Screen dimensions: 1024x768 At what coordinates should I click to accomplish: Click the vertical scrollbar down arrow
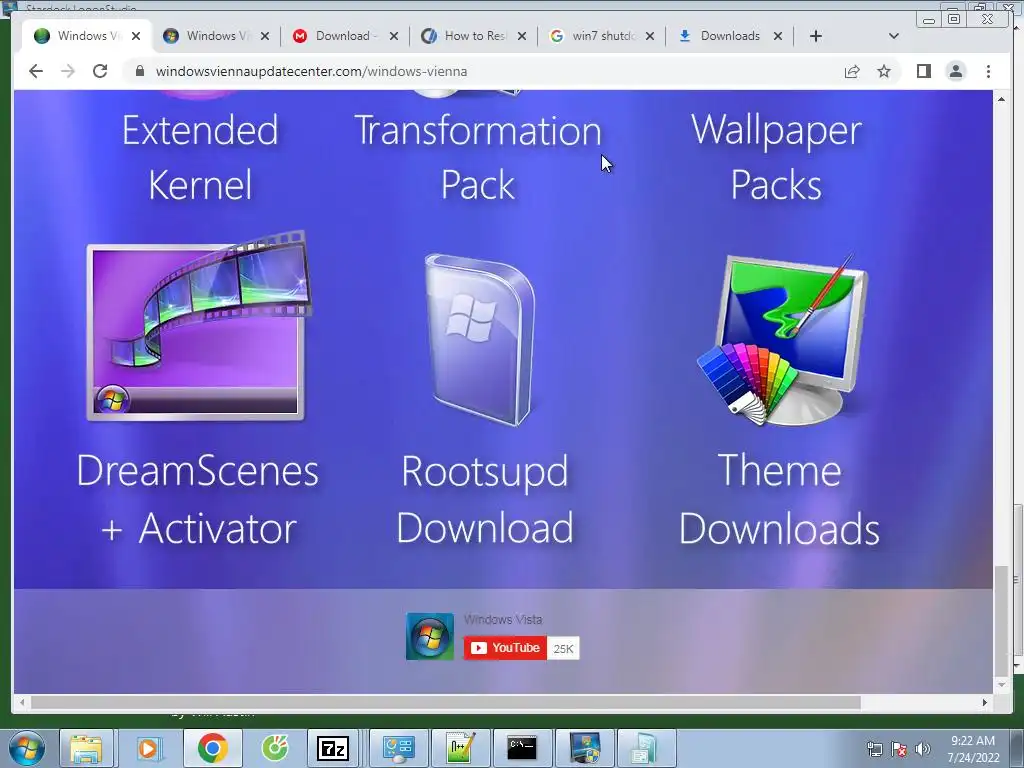(x=1000, y=685)
